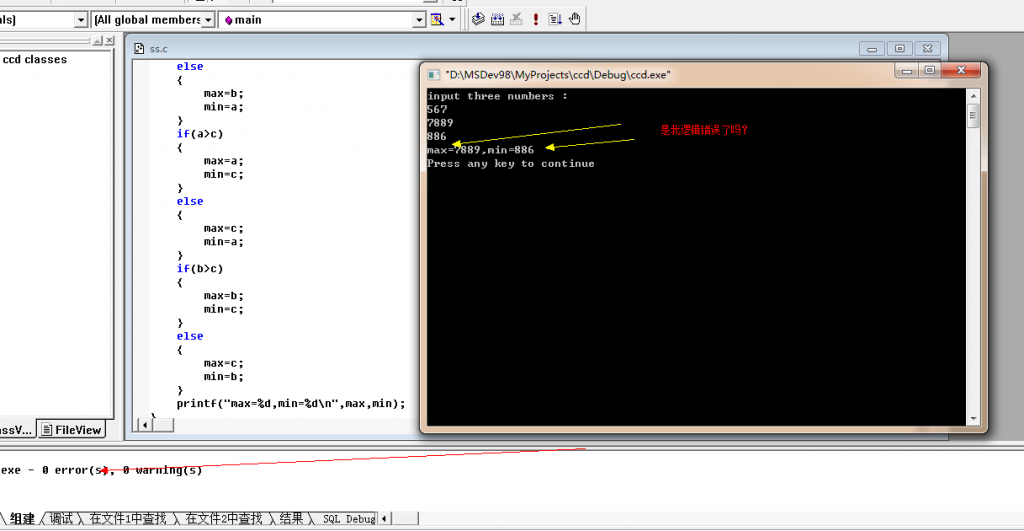
Task: Open the 组建 output tab
Action: pyautogui.click(x=22, y=519)
